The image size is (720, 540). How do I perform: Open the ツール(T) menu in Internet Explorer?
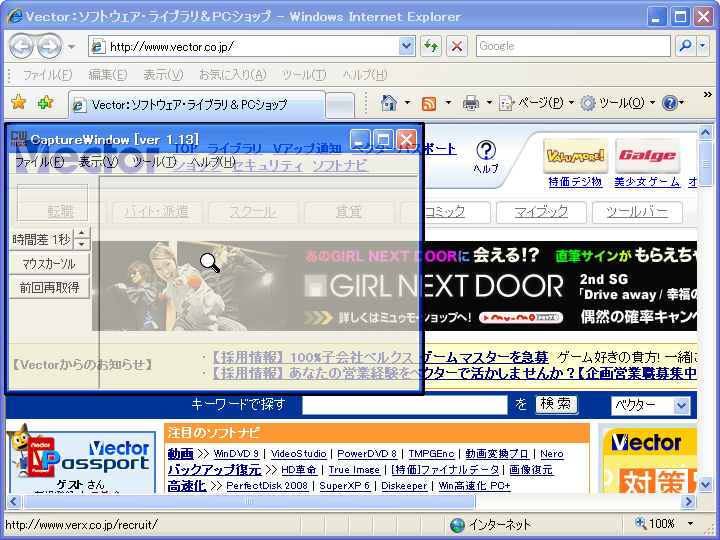click(304, 74)
